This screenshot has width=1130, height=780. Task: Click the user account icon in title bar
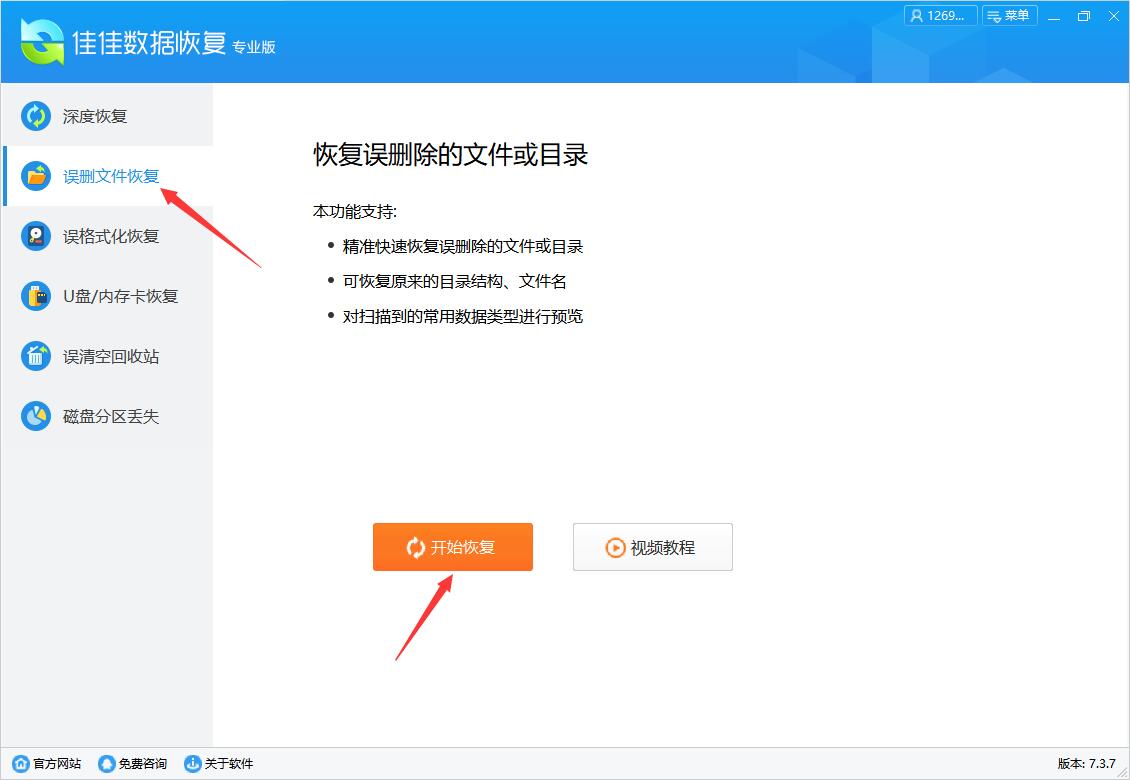coord(918,15)
